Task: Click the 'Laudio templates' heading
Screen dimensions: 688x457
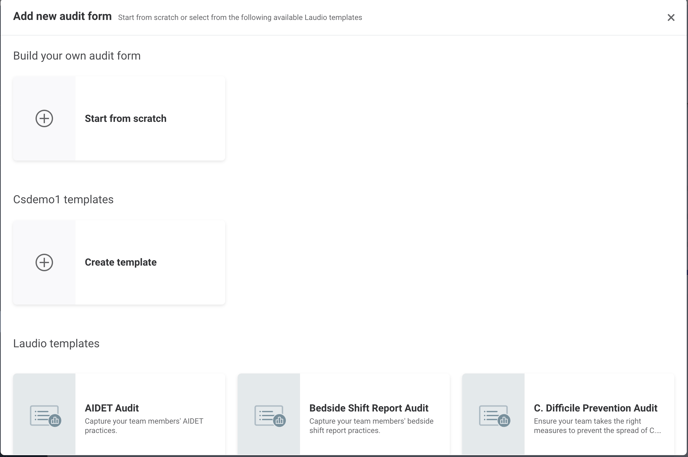Action: [56, 343]
